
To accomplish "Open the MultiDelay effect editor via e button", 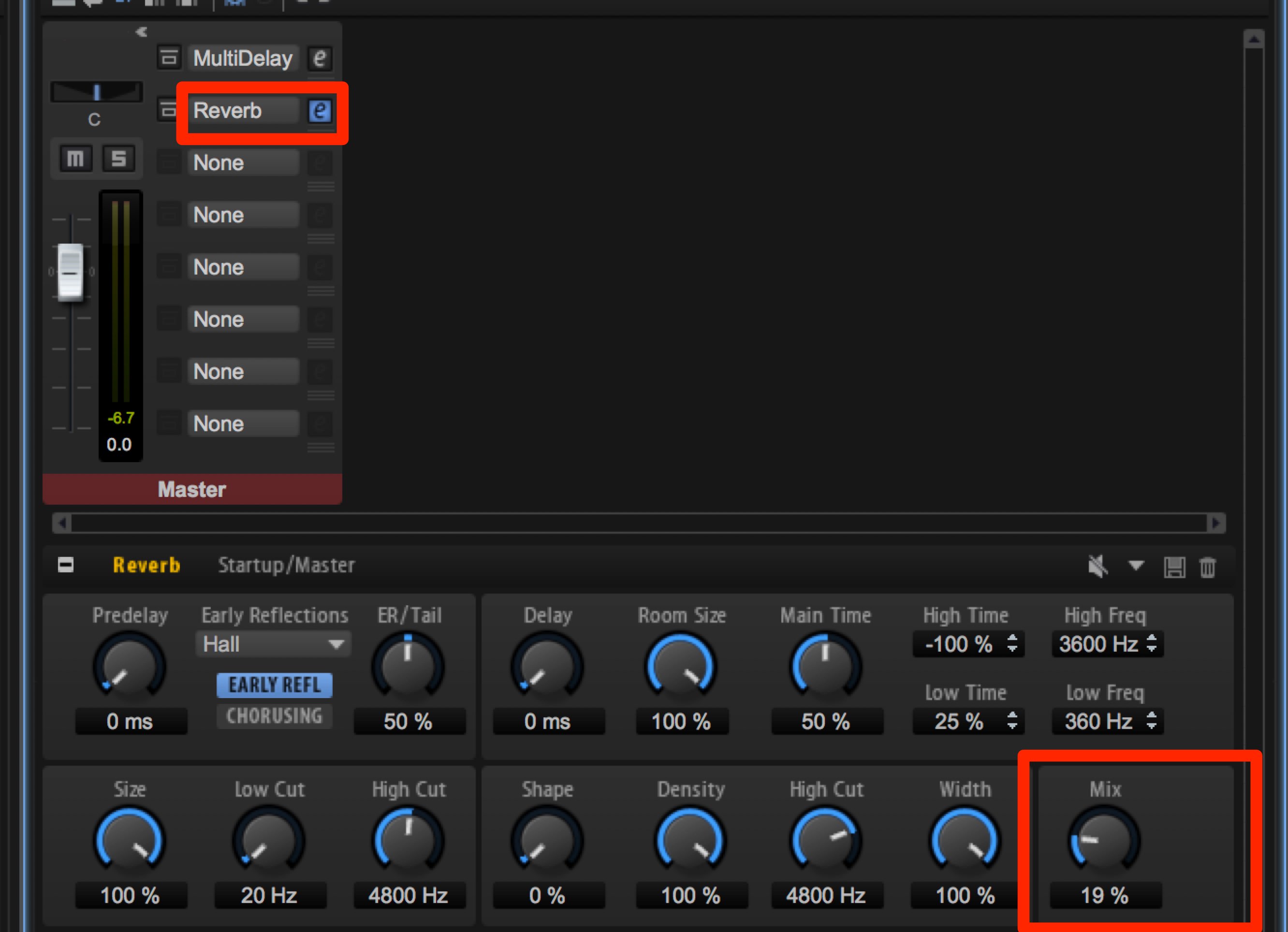I will coord(320,58).
